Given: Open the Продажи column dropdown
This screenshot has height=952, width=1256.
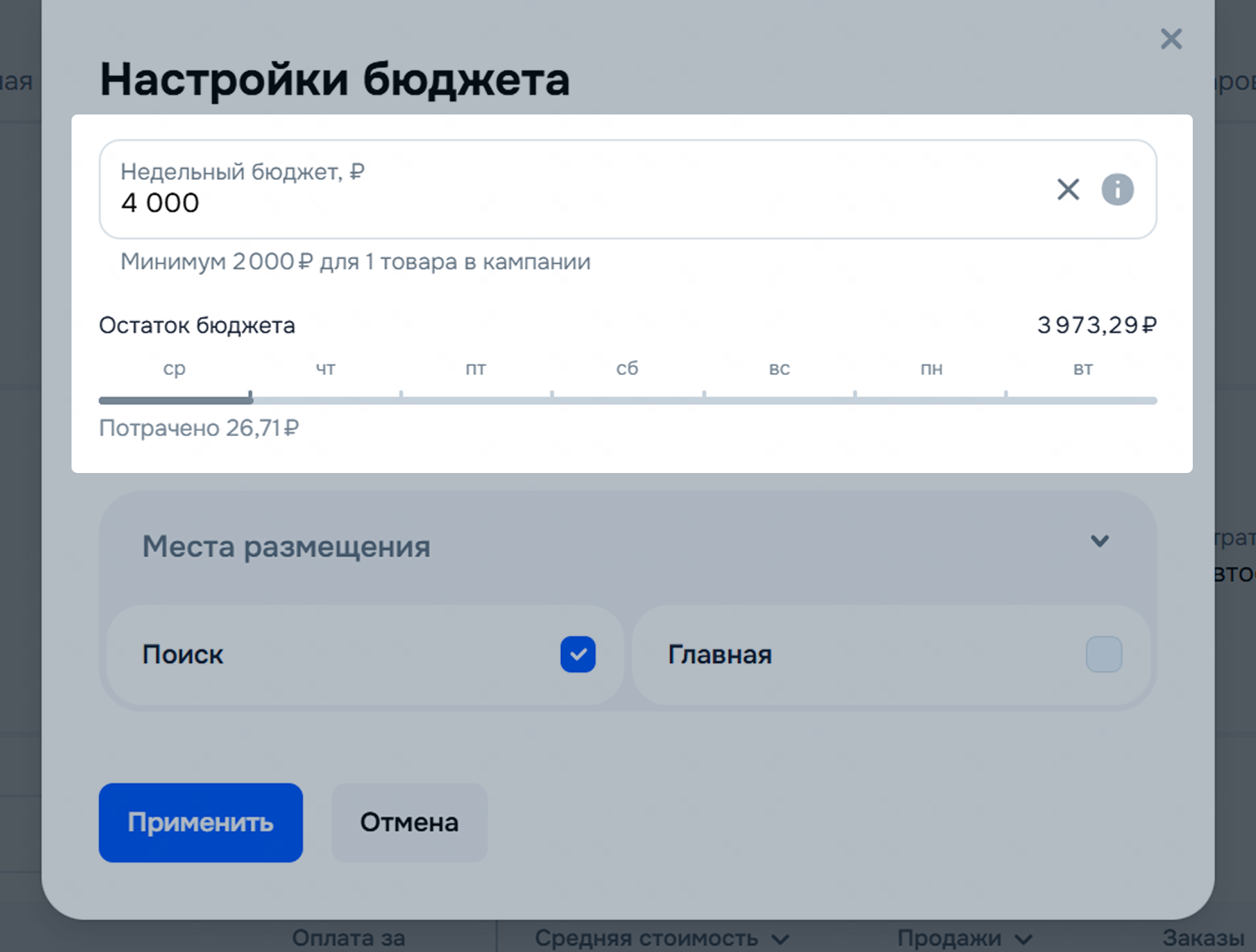Looking at the screenshot, I should tap(1023, 939).
